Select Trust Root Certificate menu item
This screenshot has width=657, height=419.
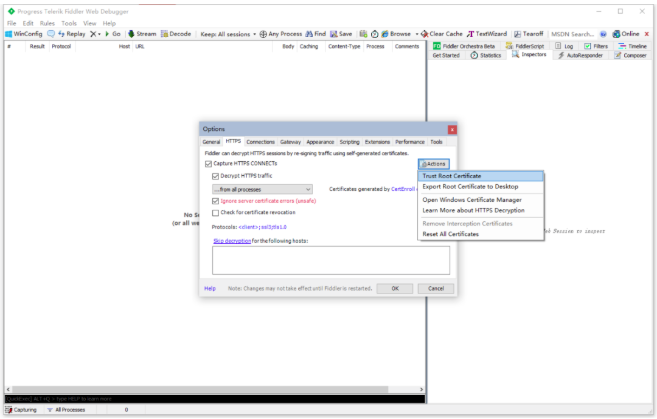(481, 176)
